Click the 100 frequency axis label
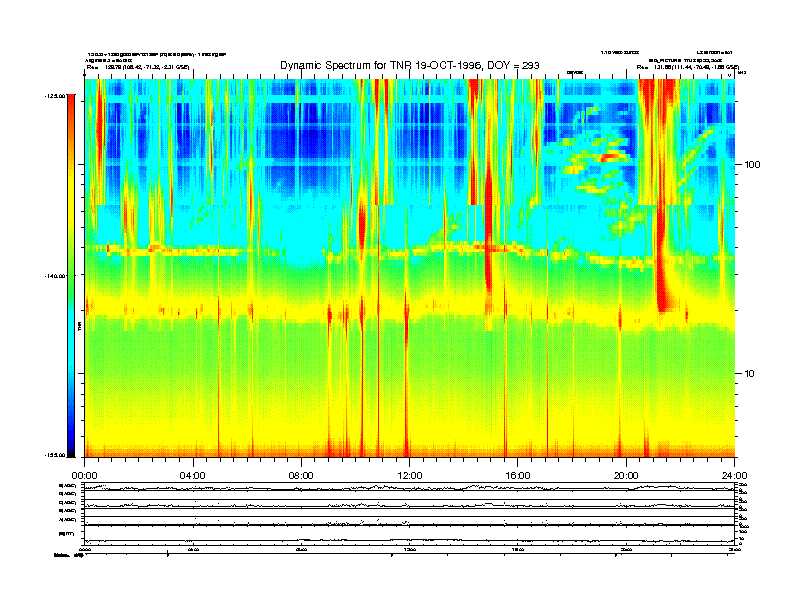 point(752,165)
